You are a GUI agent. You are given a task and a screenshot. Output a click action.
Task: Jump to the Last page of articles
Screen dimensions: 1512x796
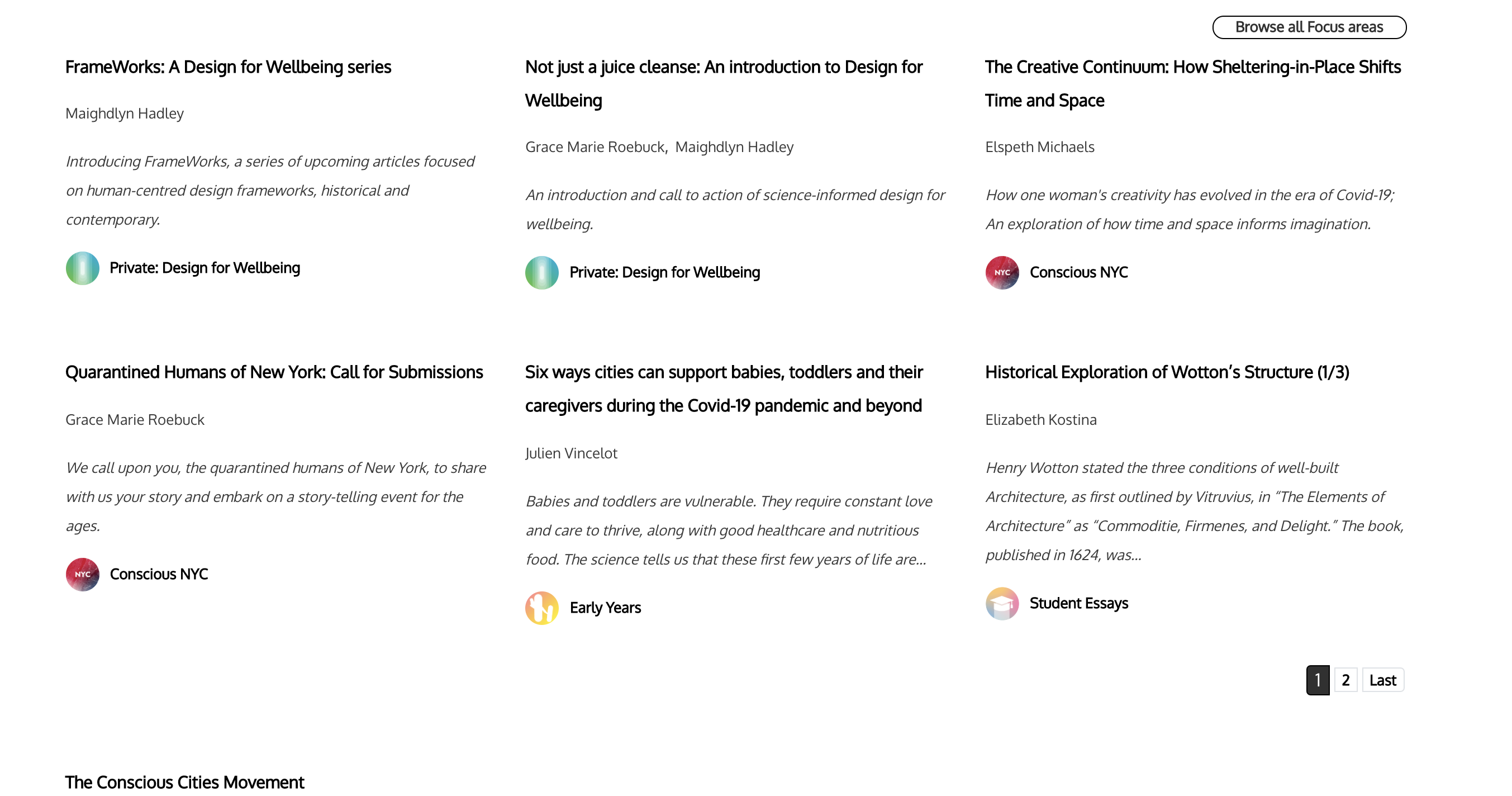coord(1382,680)
